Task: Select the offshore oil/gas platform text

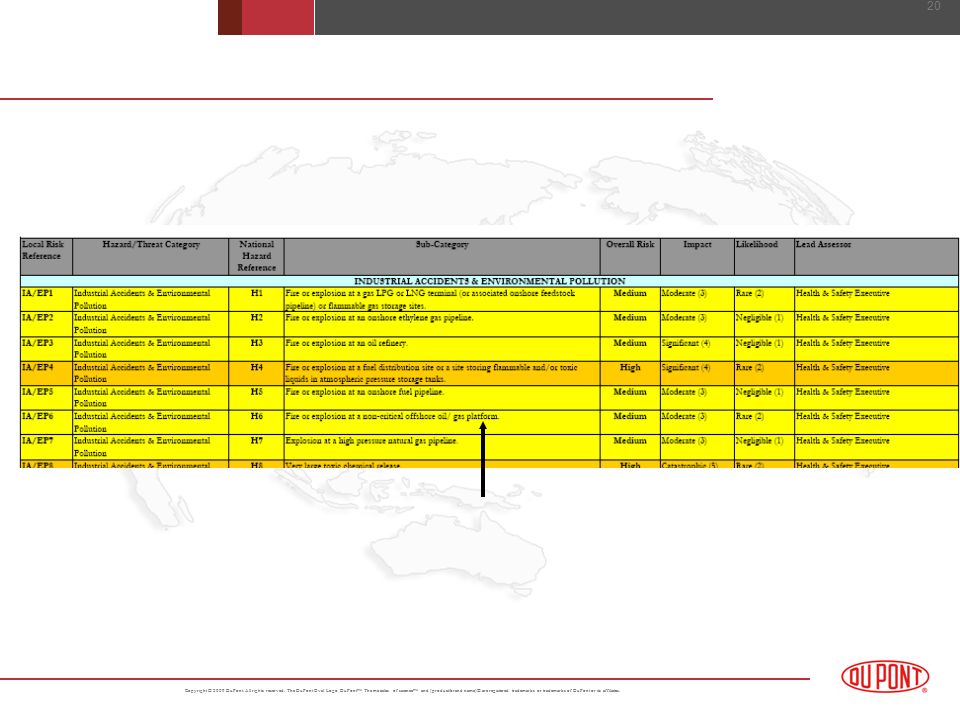Action: pyautogui.click(x=392, y=416)
